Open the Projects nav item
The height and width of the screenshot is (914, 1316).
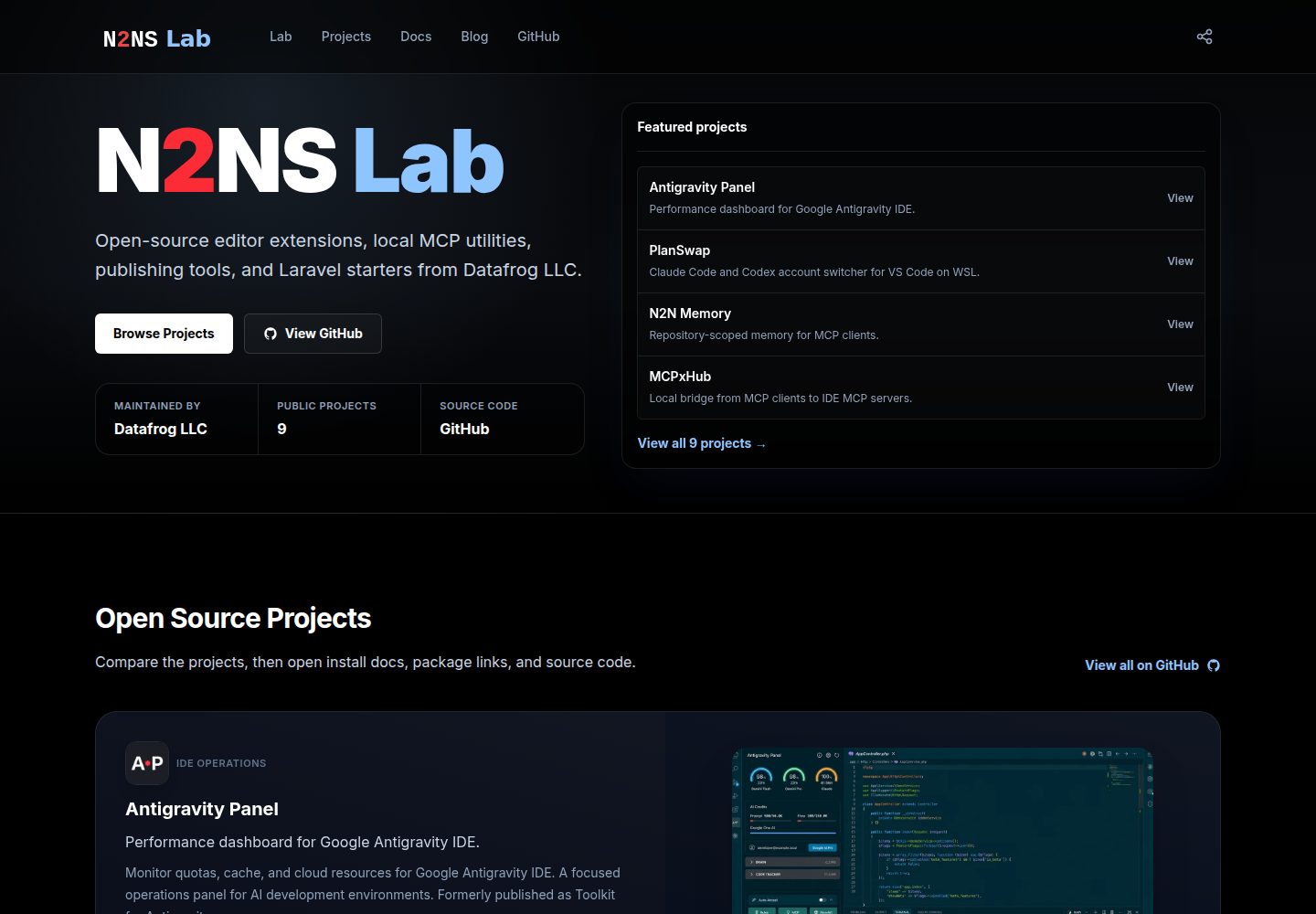pyautogui.click(x=346, y=37)
